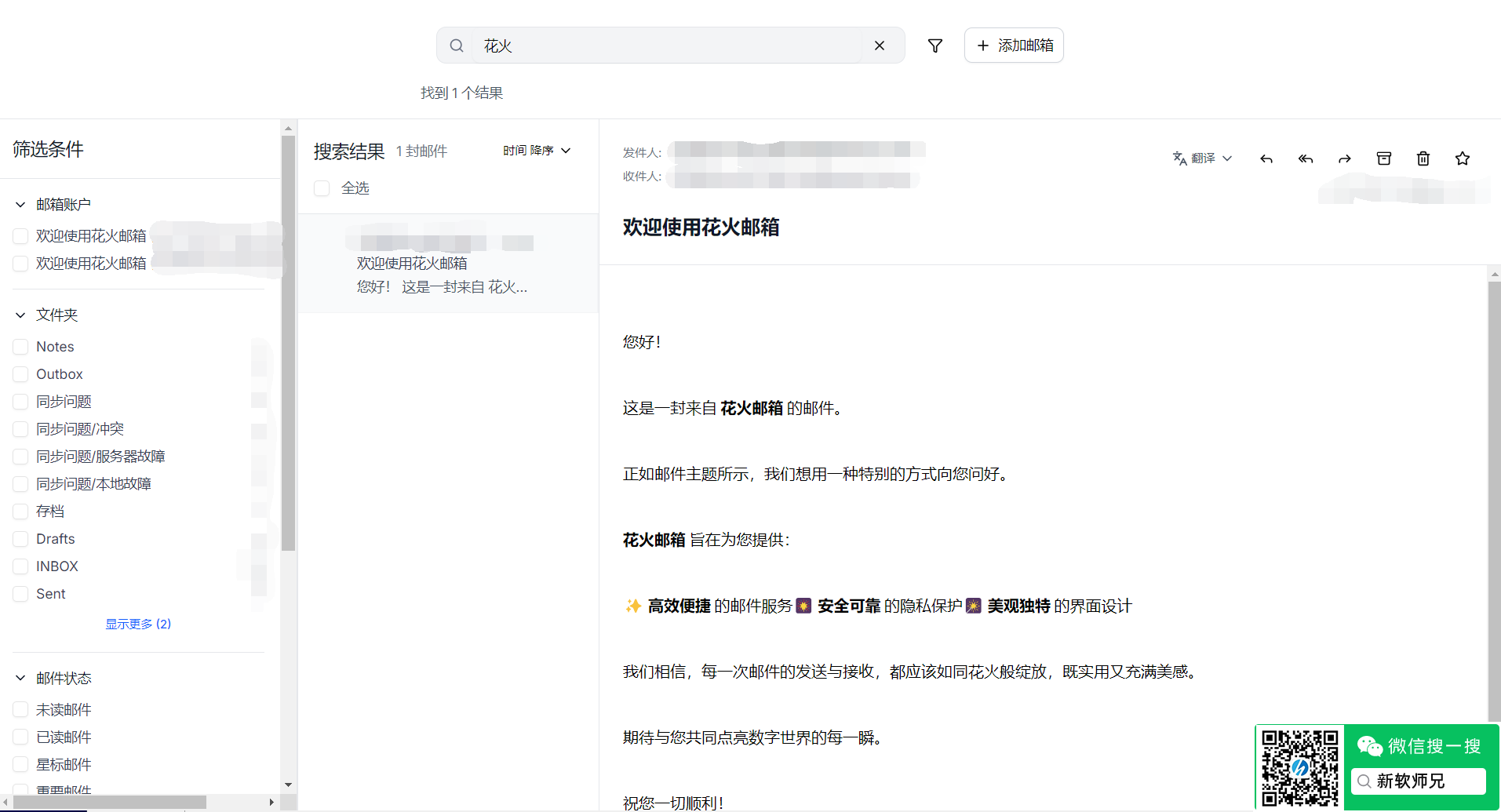
Task: Click the reply-all double arrow icon
Action: 1305,158
